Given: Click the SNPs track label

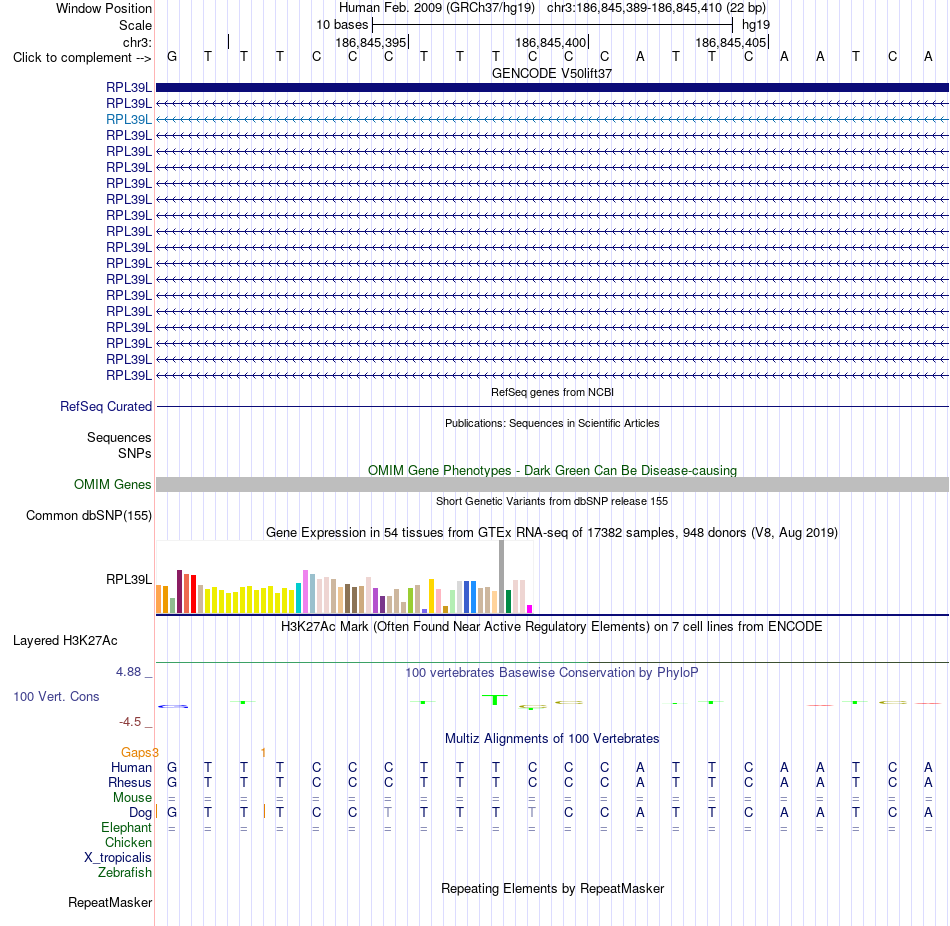Looking at the screenshot, I should point(135,453).
